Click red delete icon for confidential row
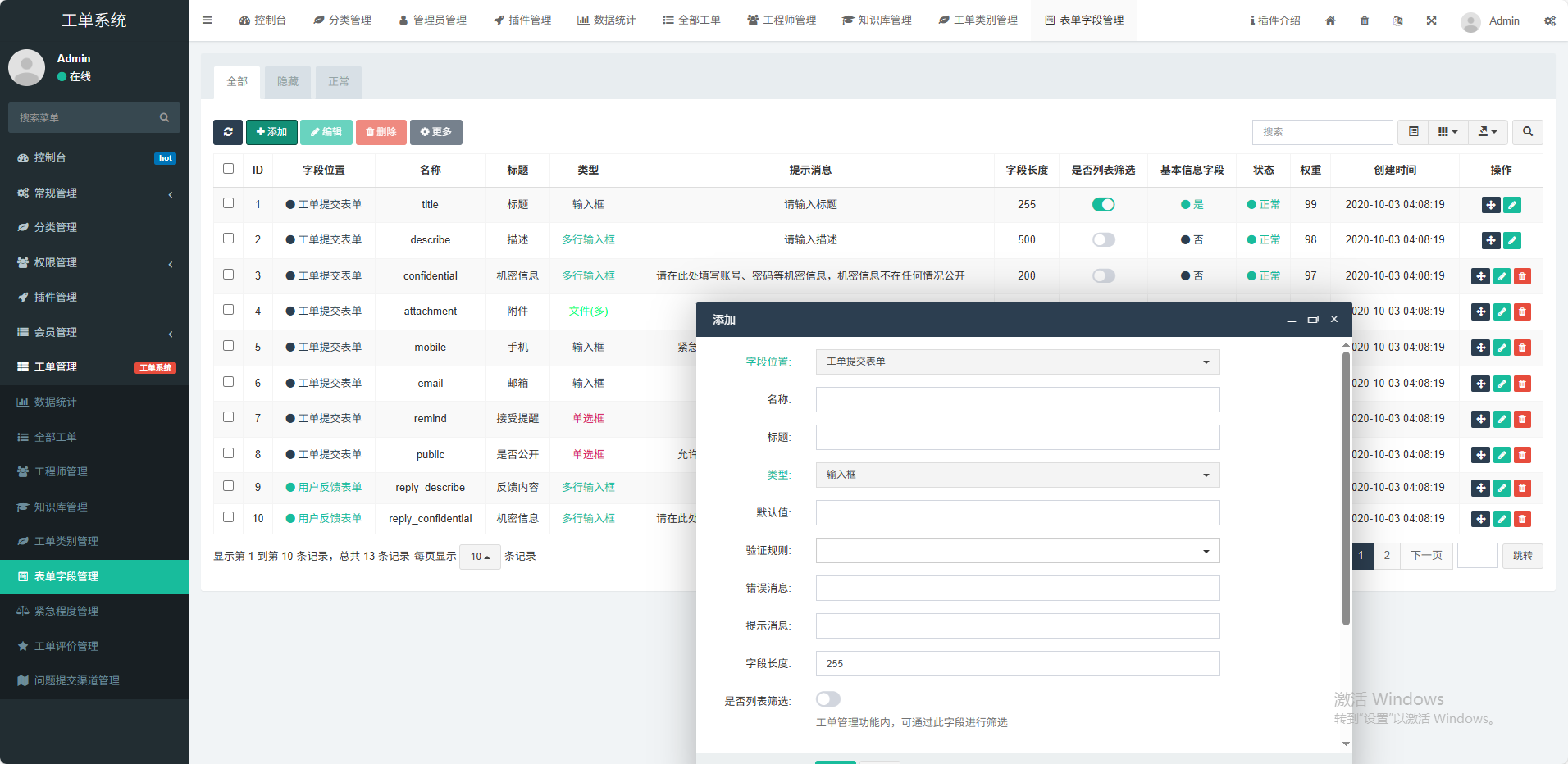Viewport: 1568px width, 764px height. (x=1522, y=276)
